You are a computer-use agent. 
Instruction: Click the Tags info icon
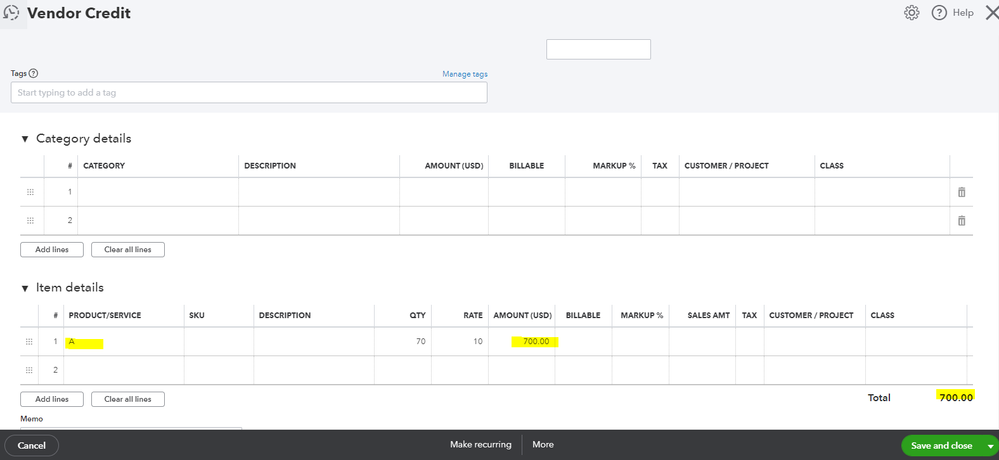(34, 73)
